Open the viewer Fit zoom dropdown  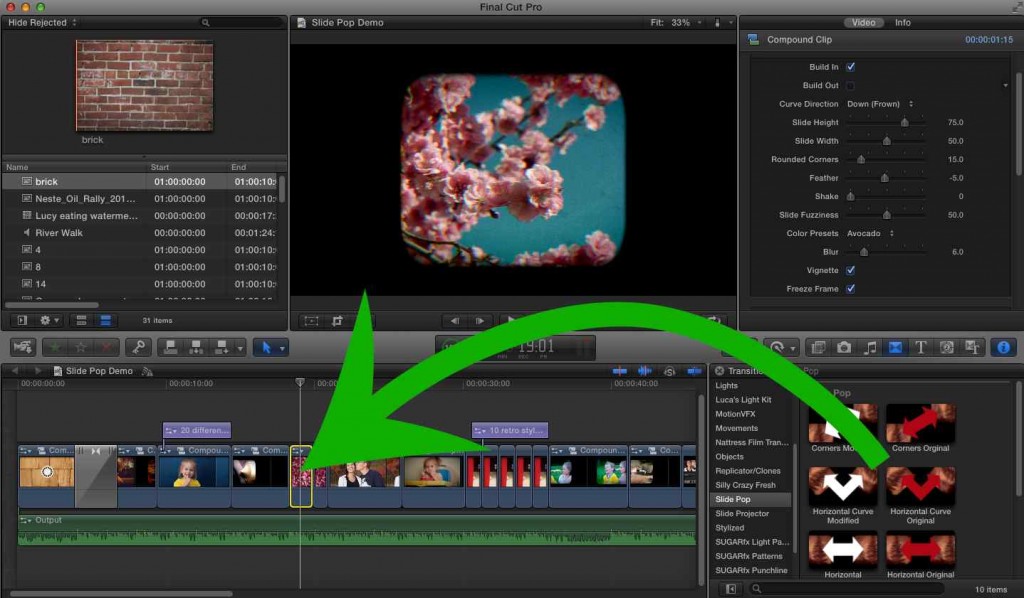coord(677,22)
